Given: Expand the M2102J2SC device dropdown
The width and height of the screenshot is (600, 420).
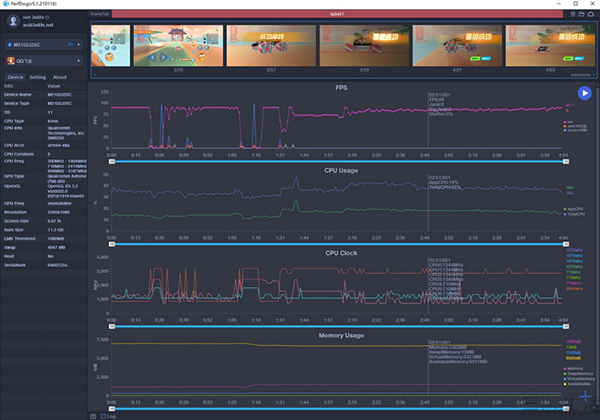Looking at the screenshot, I should click(x=77, y=44).
